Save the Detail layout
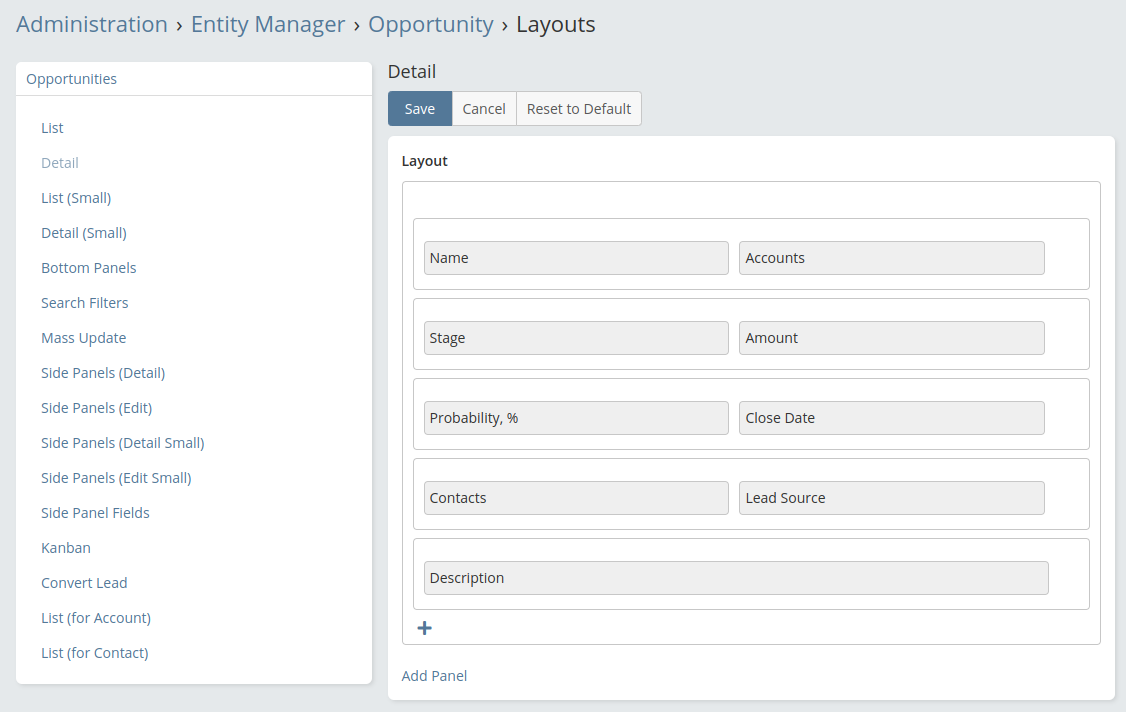 (x=419, y=109)
